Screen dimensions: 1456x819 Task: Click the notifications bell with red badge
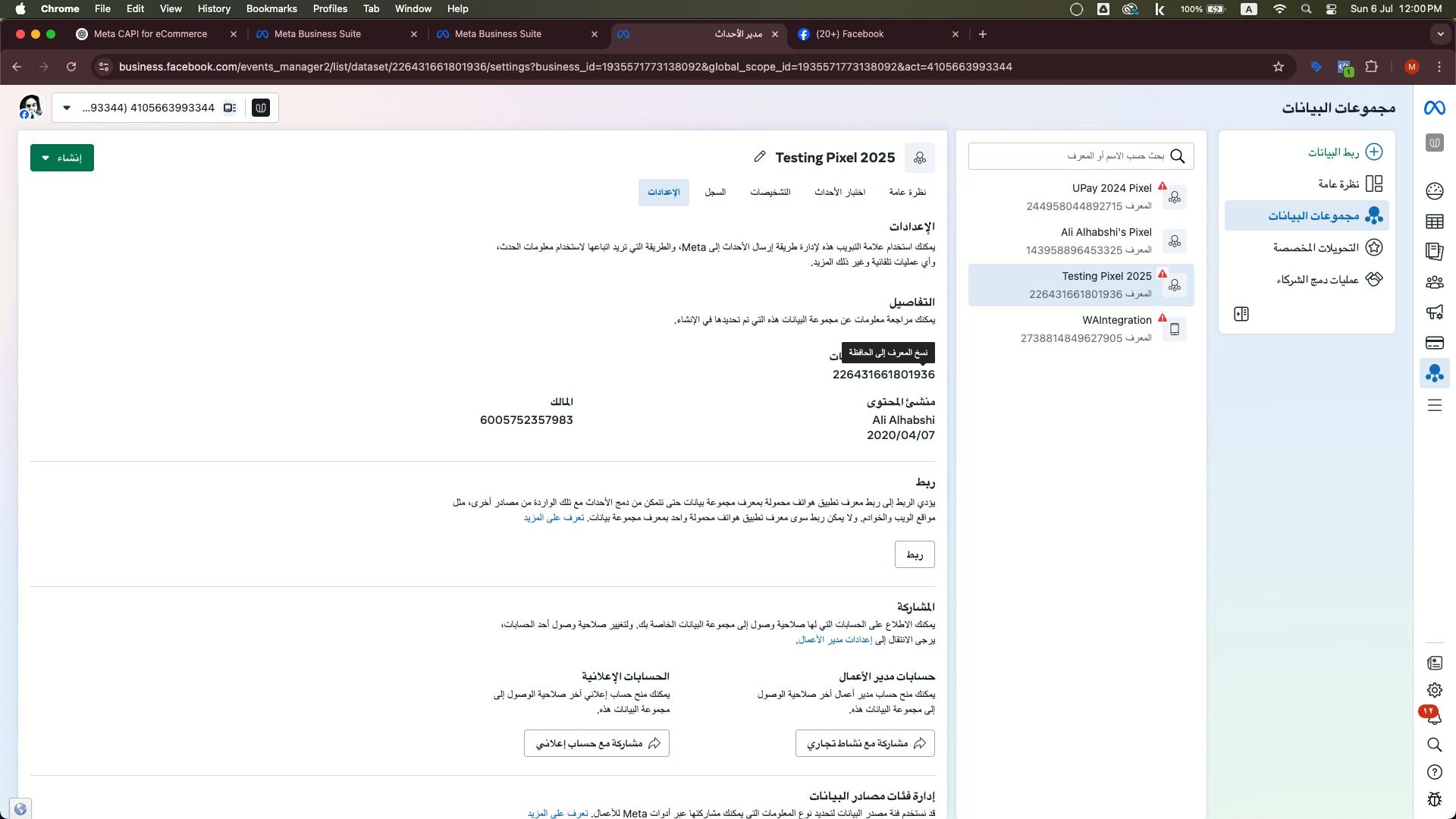1433,717
